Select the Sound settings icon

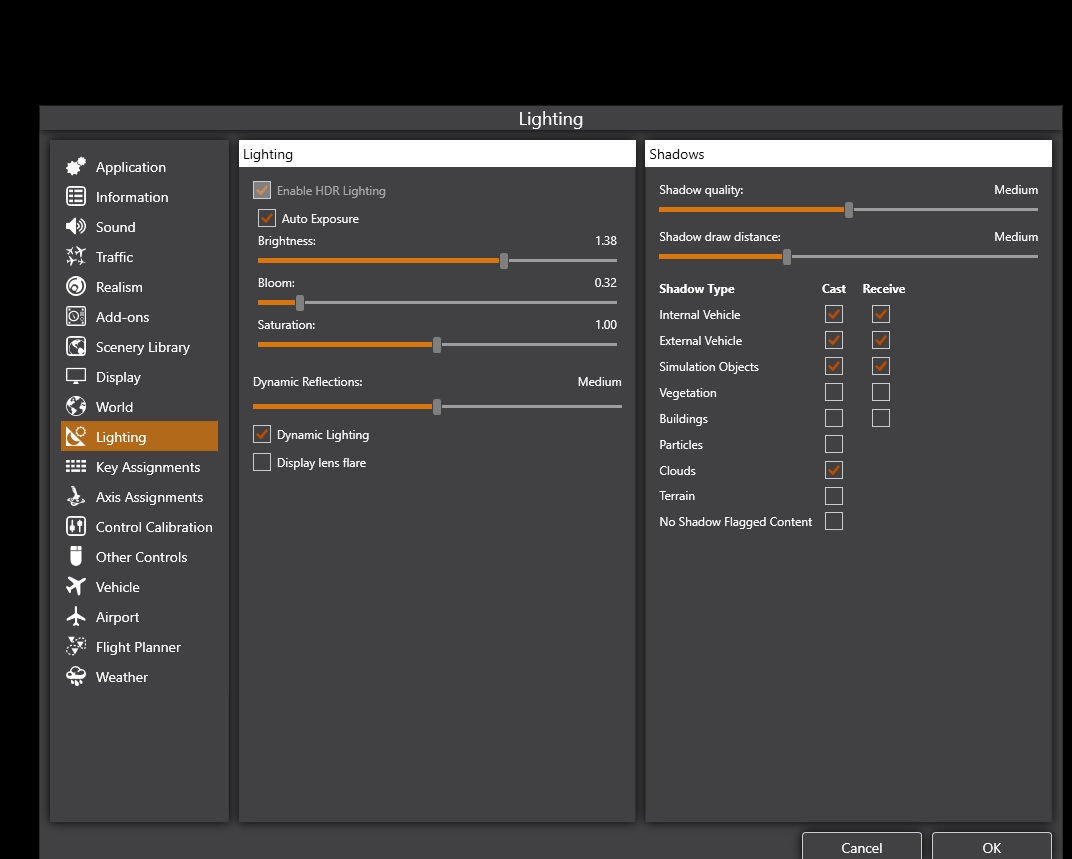click(76, 227)
